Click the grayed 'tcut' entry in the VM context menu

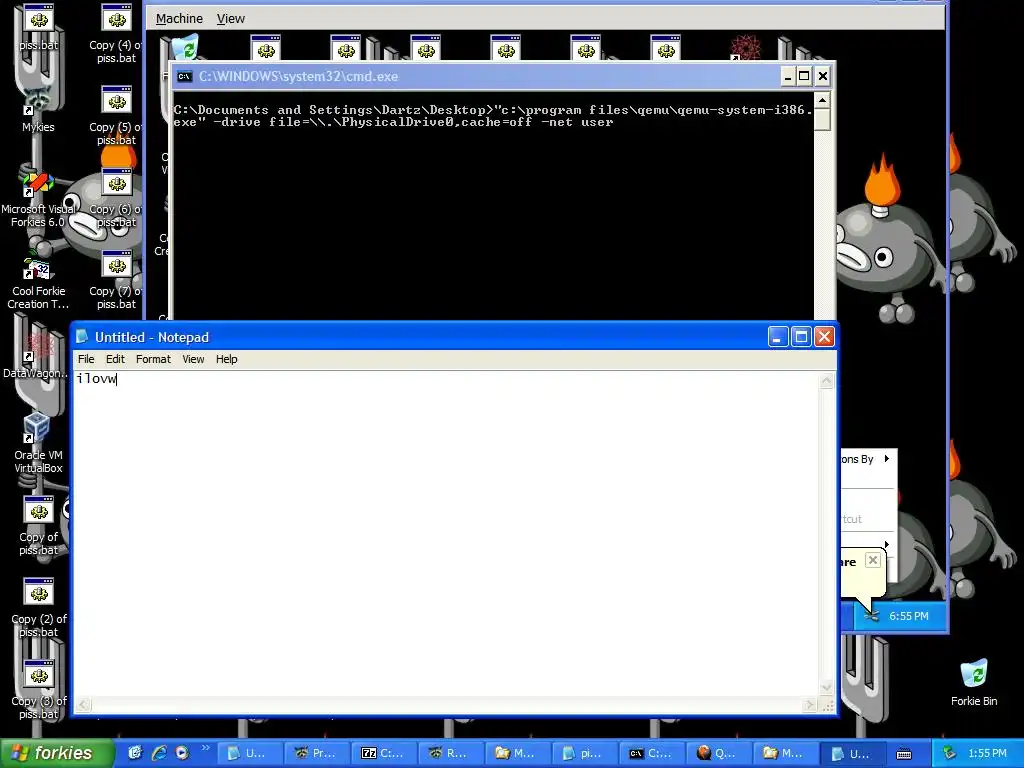[852, 519]
